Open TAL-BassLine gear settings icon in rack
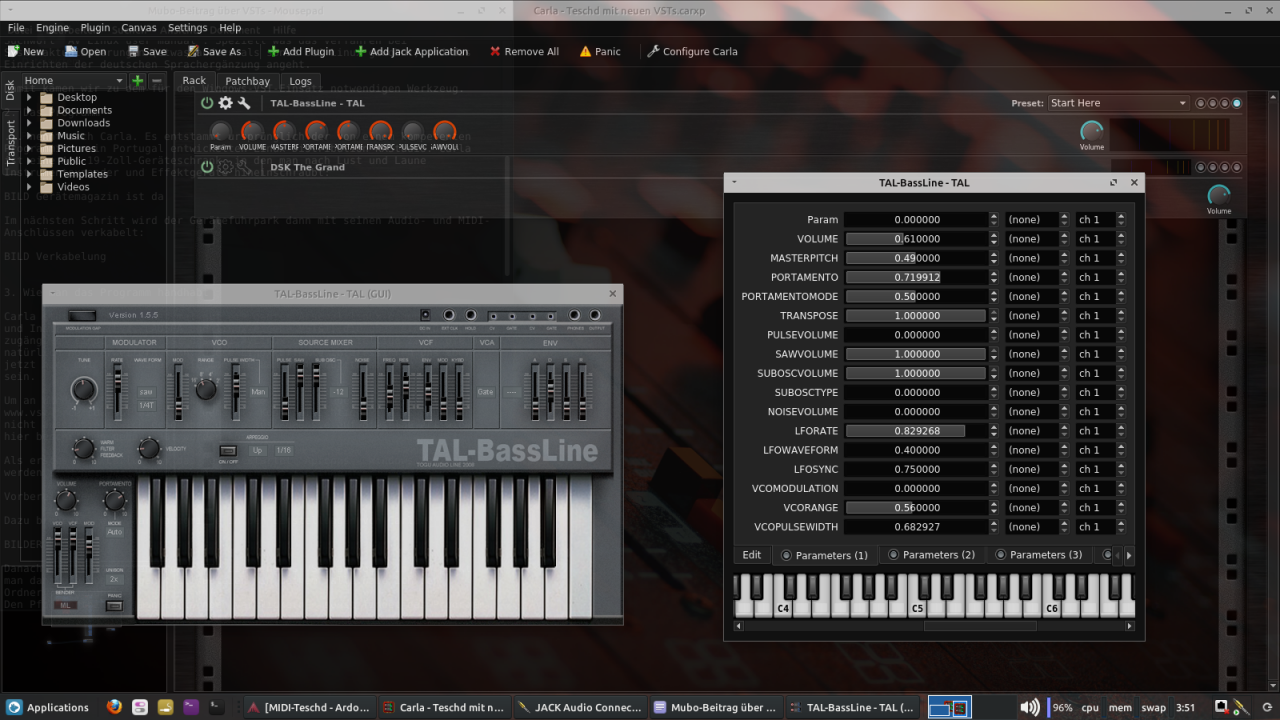 point(225,103)
